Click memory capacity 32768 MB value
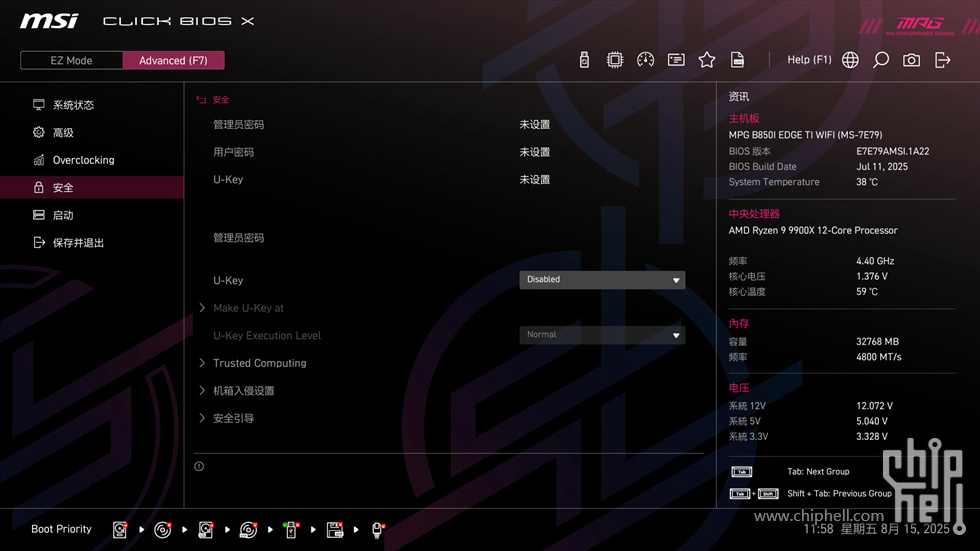This screenshot has width=980, height=551. point(878,342)
